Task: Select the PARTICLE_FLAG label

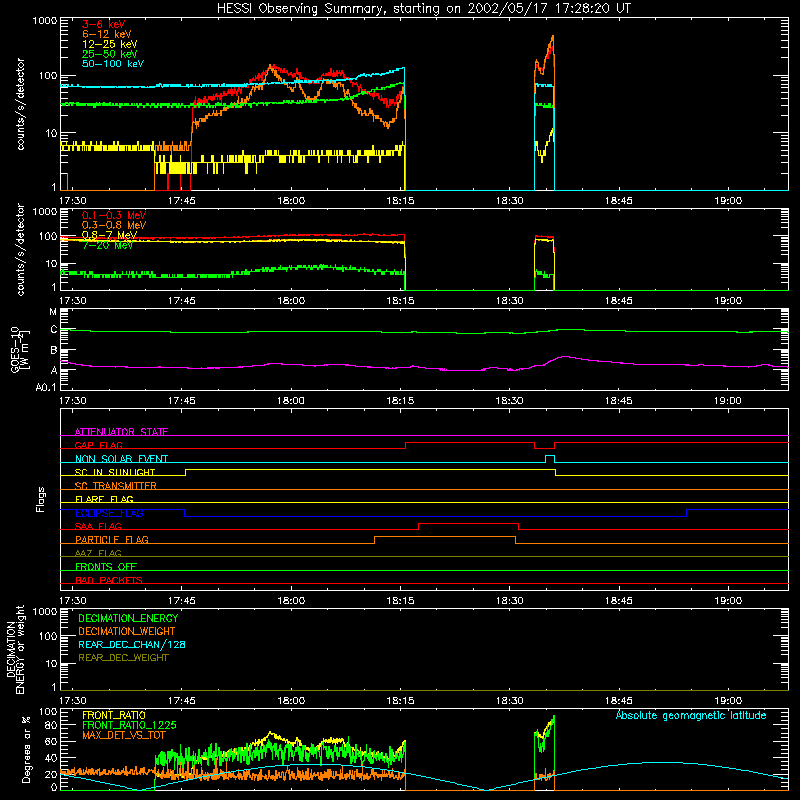Action: click(112, 539)
